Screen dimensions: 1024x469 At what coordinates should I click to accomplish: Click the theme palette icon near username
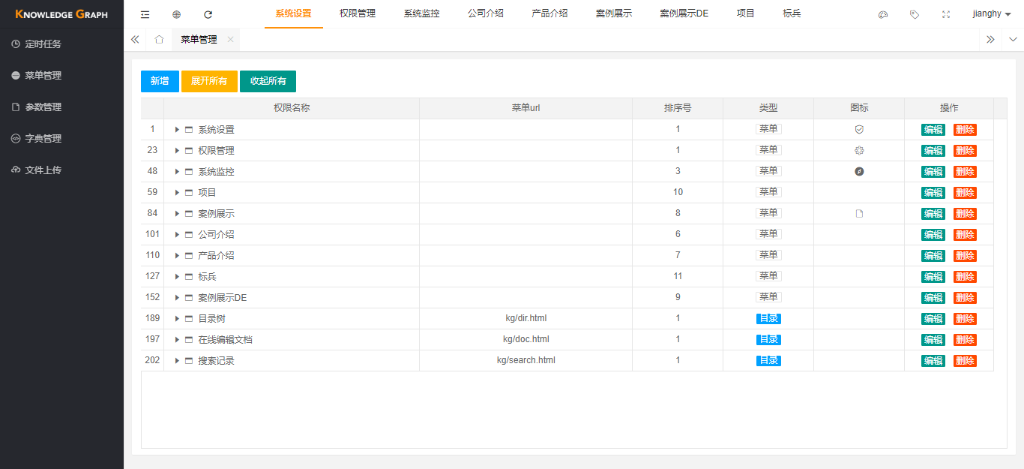coord(882,15)
